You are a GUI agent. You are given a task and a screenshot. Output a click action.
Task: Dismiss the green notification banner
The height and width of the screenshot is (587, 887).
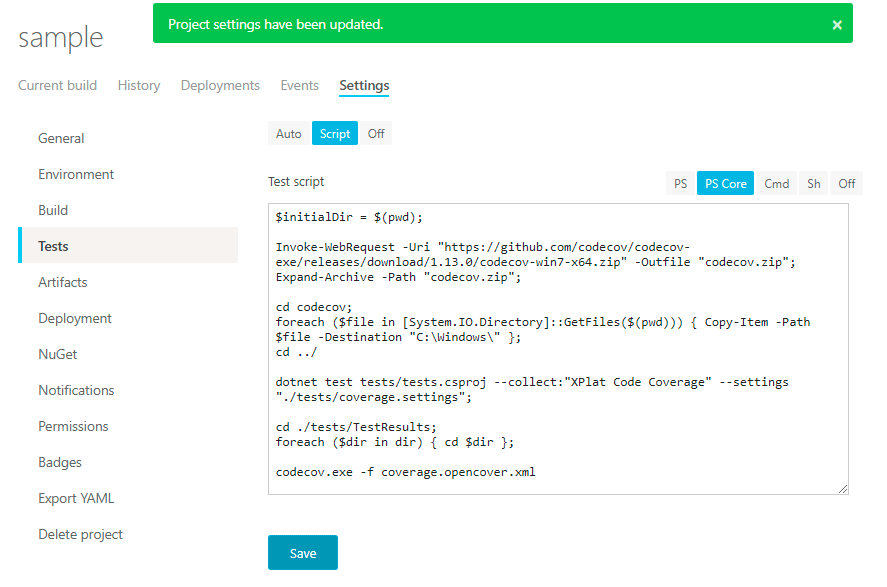pos(837,24)
